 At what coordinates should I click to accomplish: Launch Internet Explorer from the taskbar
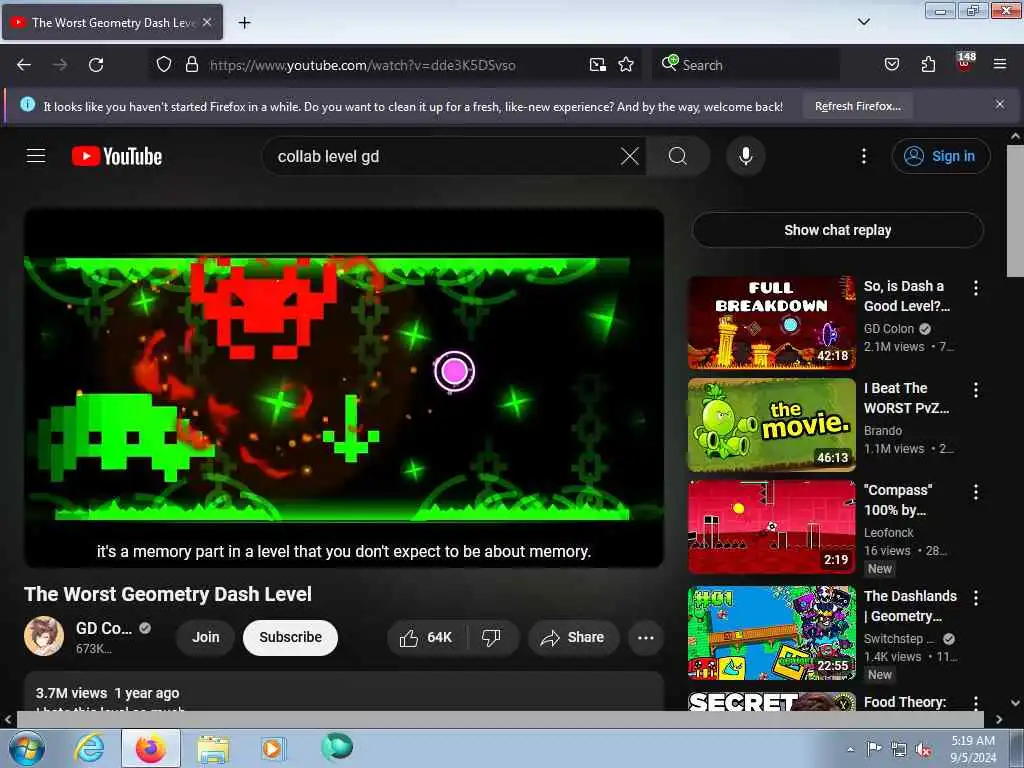(x=89, y=748)
